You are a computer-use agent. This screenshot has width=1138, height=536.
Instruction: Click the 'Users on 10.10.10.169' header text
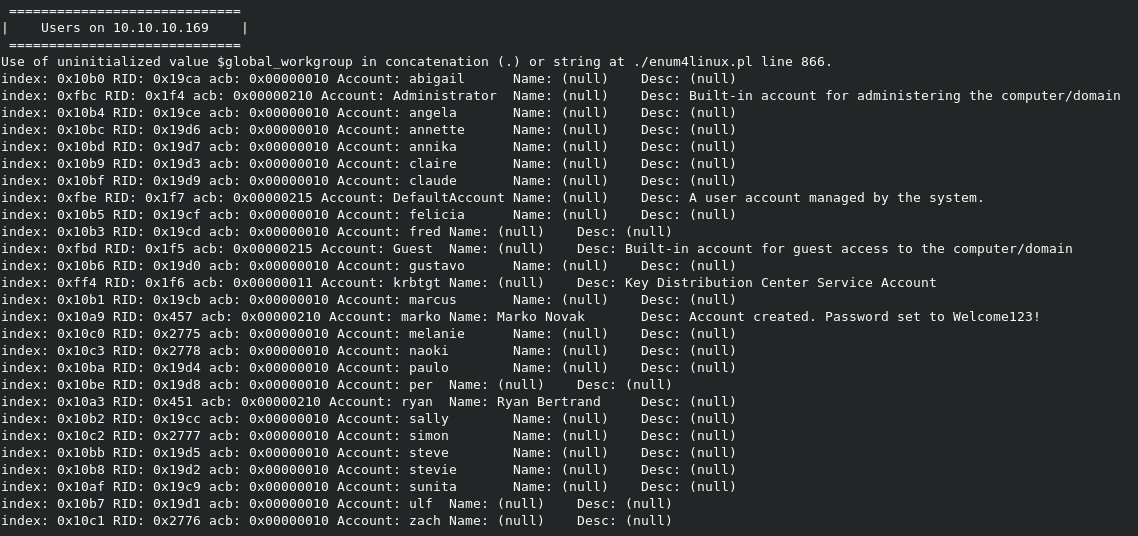[124, 28]
